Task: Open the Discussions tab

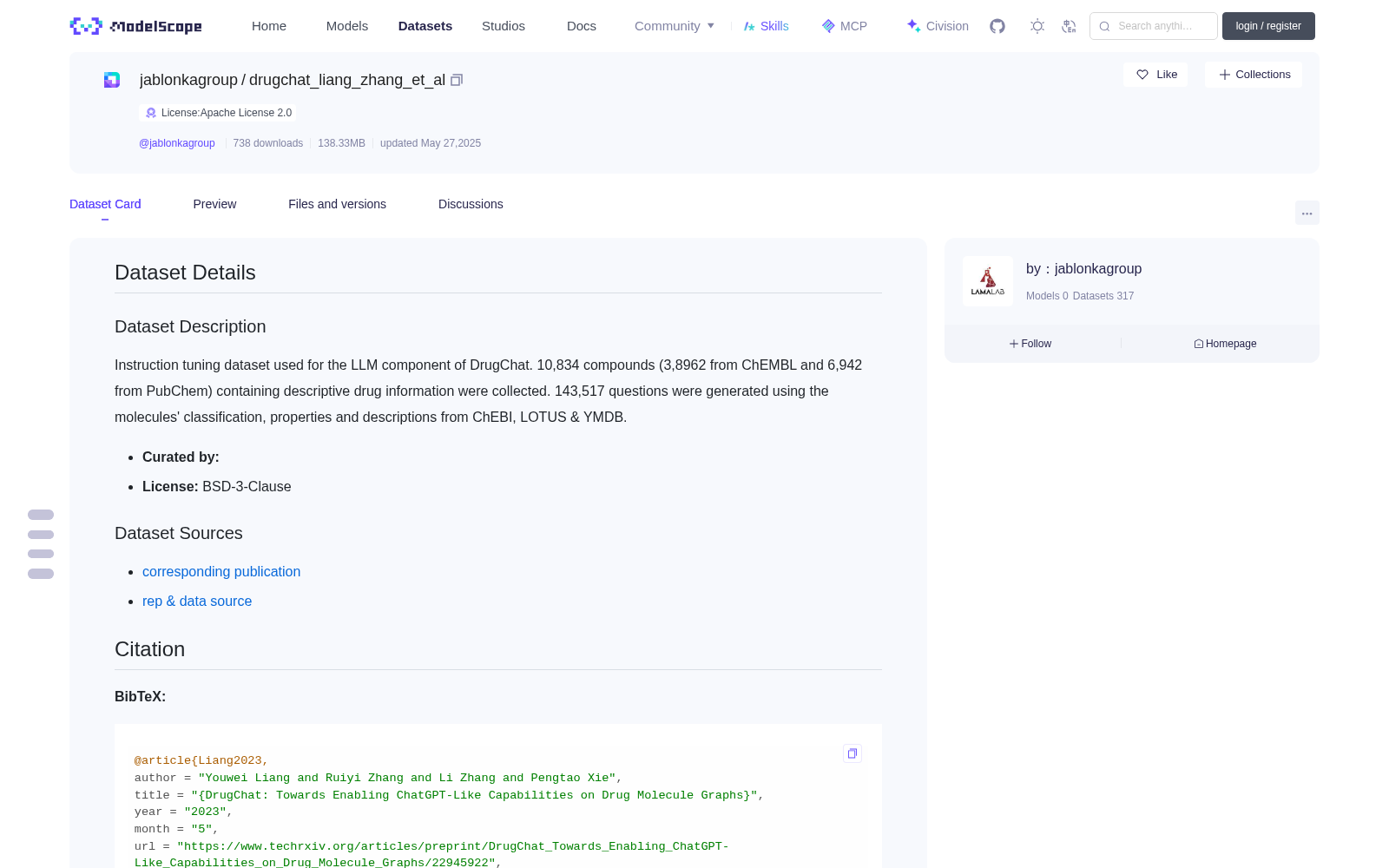Action: pos(471,204)
